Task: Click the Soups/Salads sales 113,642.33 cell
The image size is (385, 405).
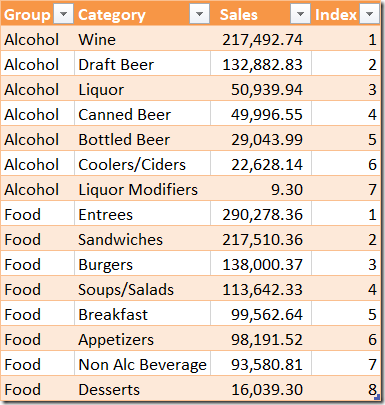Action: 261,289
